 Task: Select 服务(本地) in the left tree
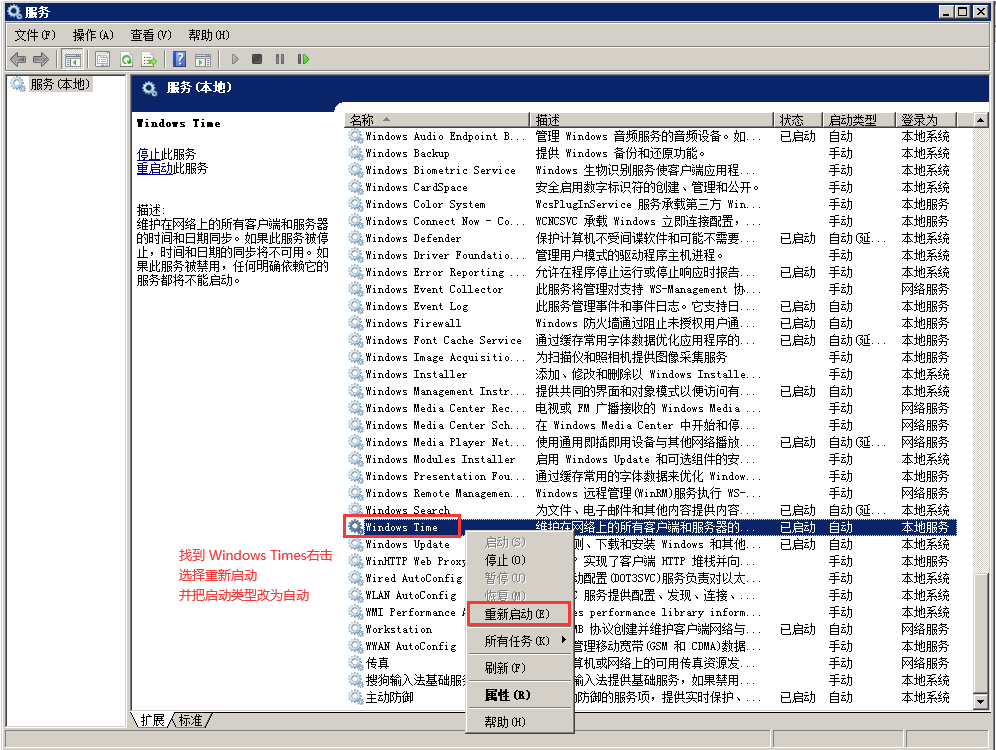(x=60, y=84)
